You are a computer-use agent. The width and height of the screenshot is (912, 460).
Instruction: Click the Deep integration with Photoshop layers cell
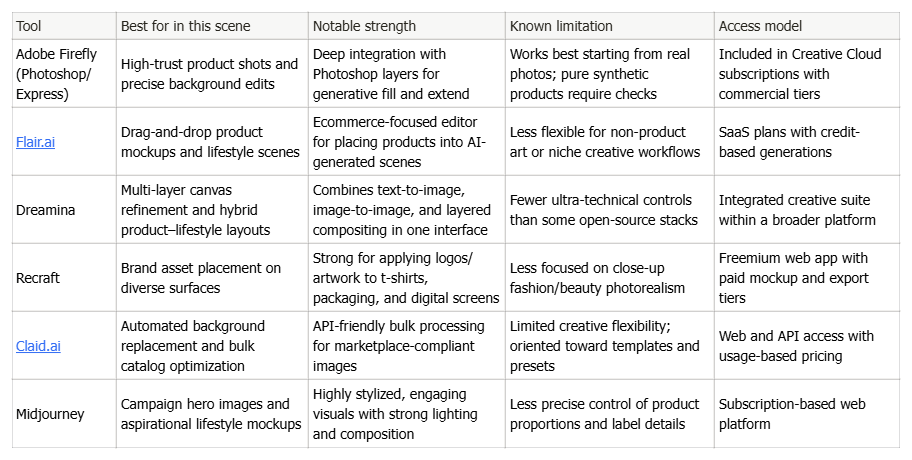[407, 74]
